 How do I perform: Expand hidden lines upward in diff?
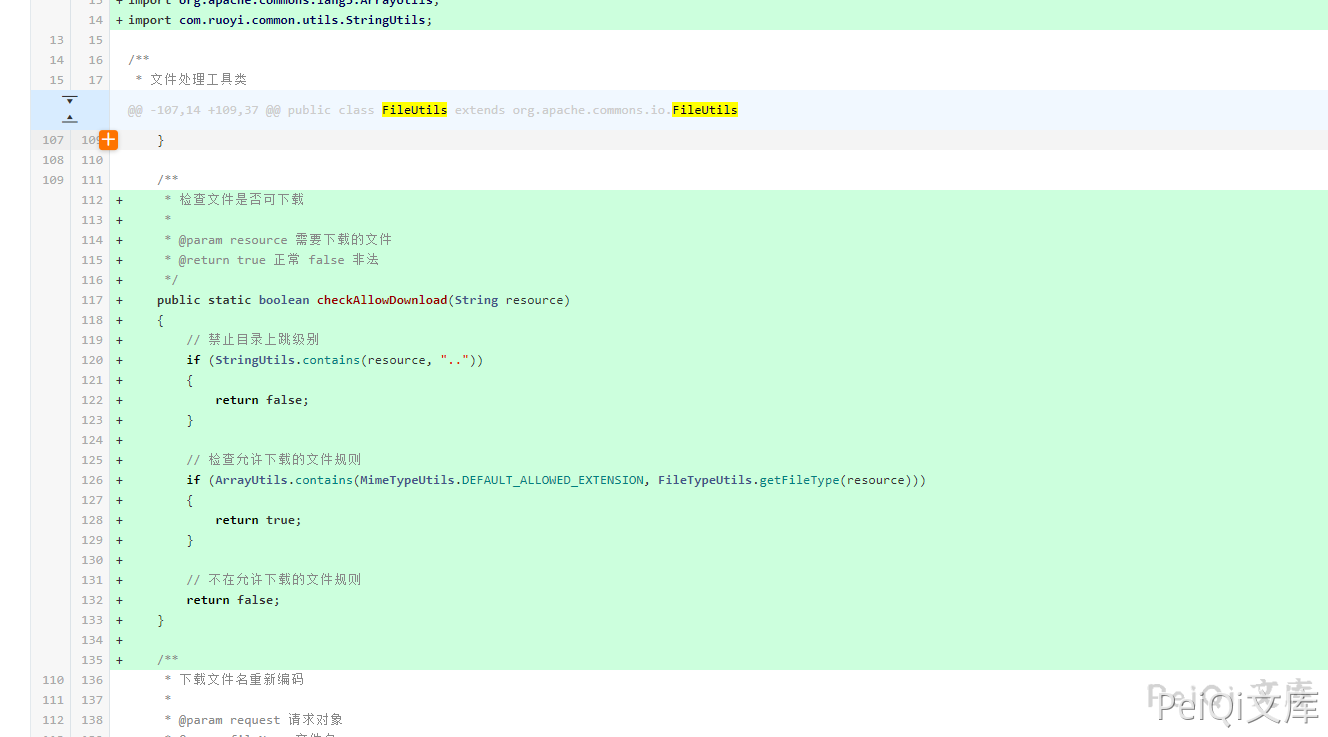click(x=69, y=119)
